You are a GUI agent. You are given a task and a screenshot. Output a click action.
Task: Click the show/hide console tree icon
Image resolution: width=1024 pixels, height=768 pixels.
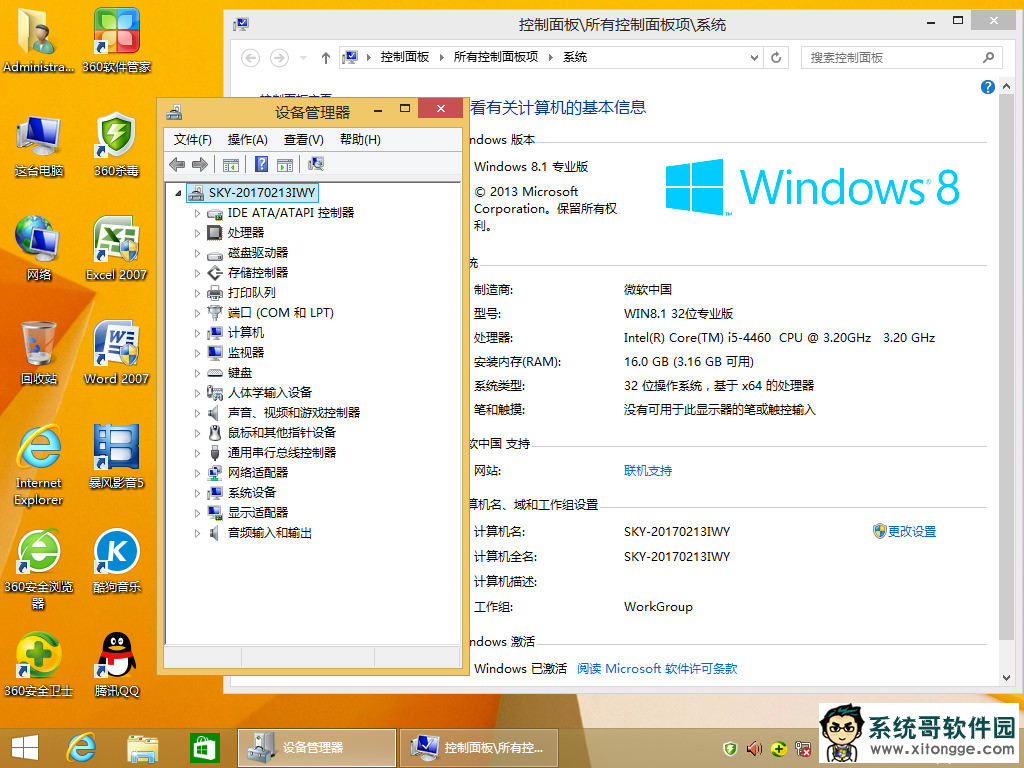[x=231, y=165]
